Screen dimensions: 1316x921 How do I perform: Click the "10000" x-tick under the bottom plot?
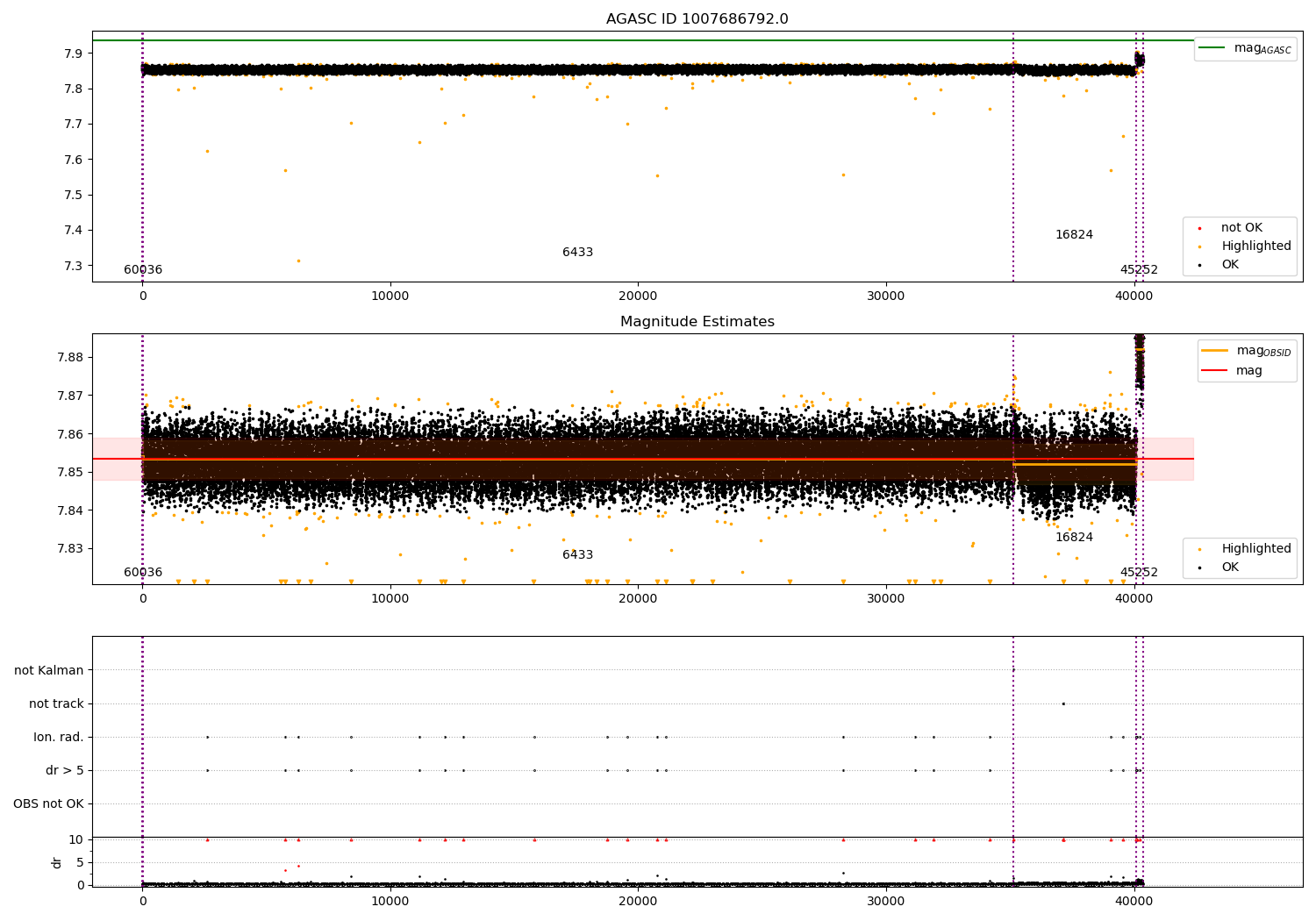tap(390, 901)
